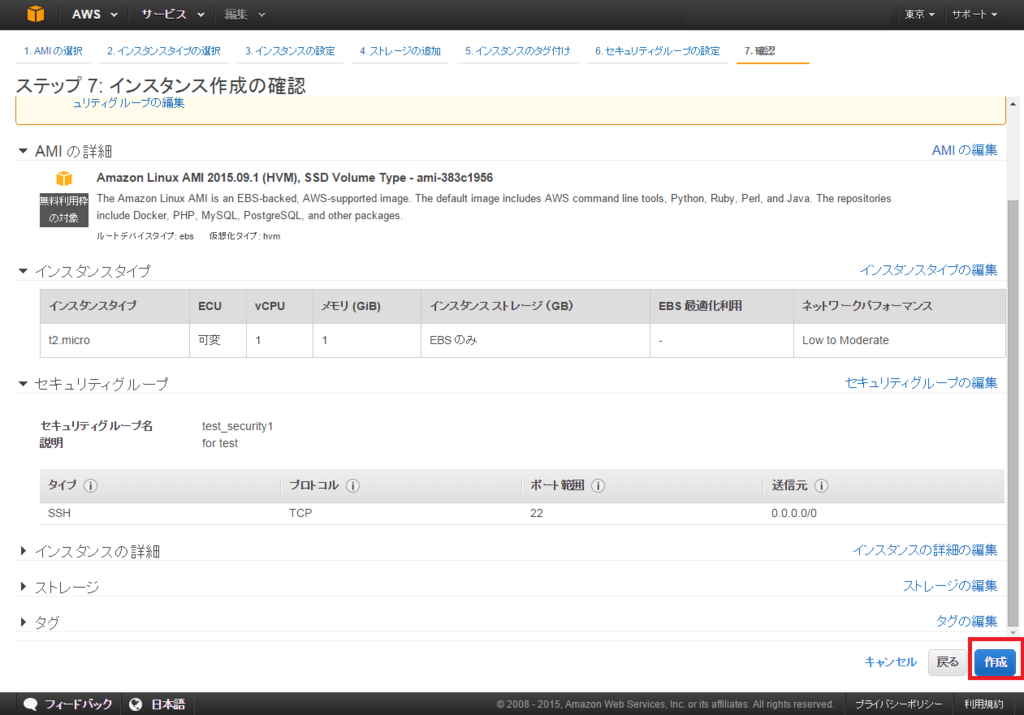Click the SSH type cell
This screenshot has width=1024, height=715.
pyautogui.click(x=59, y=513)
